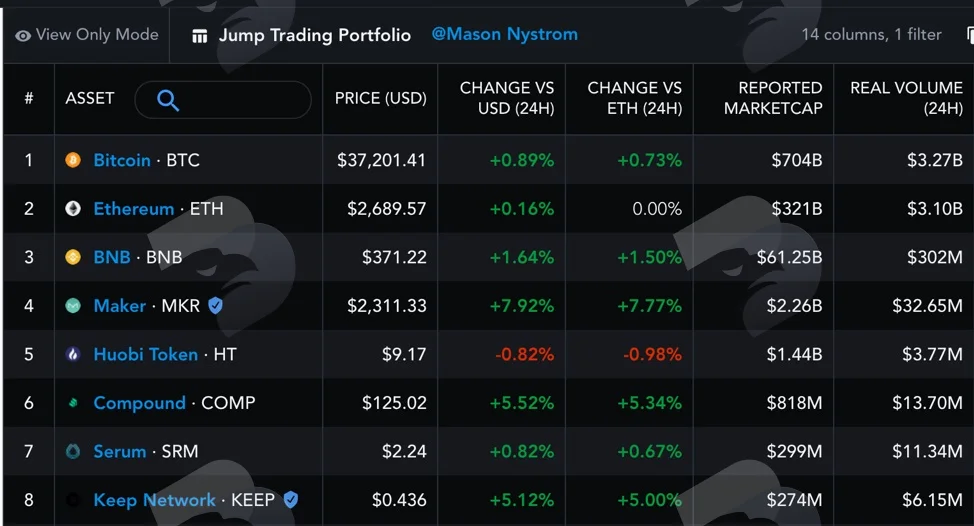Click the Maker coin icon

[x=73, y=306]
